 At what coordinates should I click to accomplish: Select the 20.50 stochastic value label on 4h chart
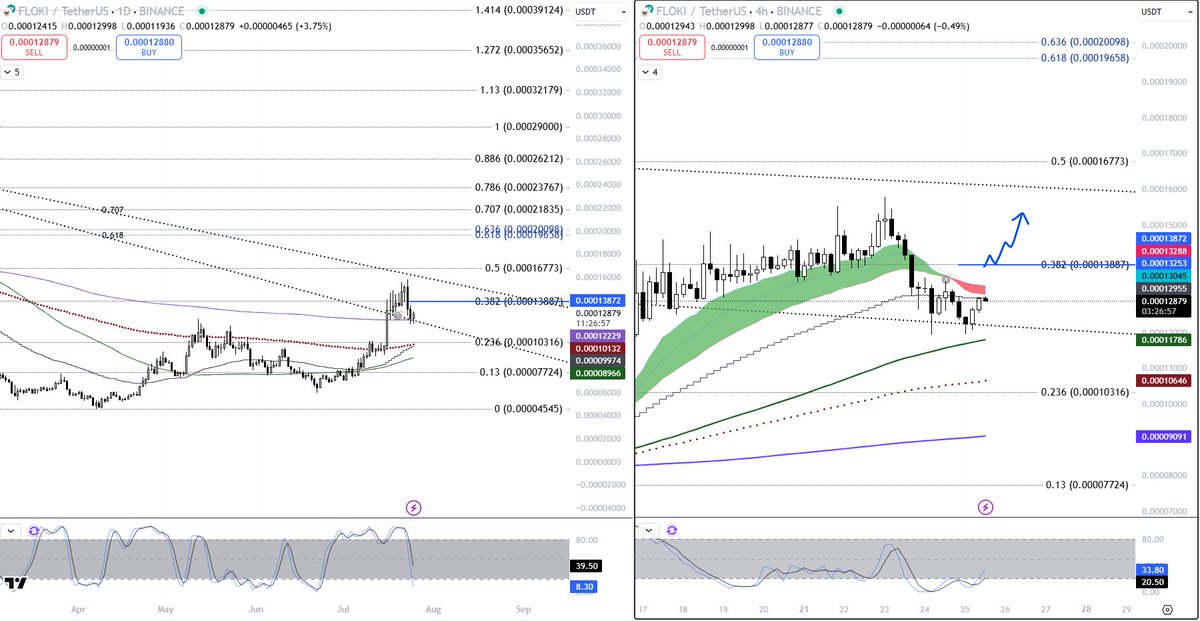1151,583
